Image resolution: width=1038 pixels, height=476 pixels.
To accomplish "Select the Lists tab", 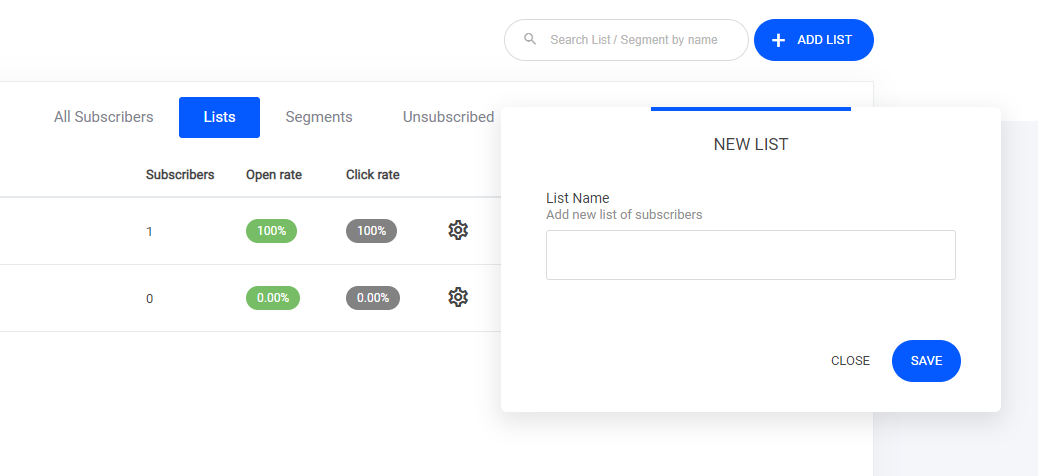I will point(219,117).
